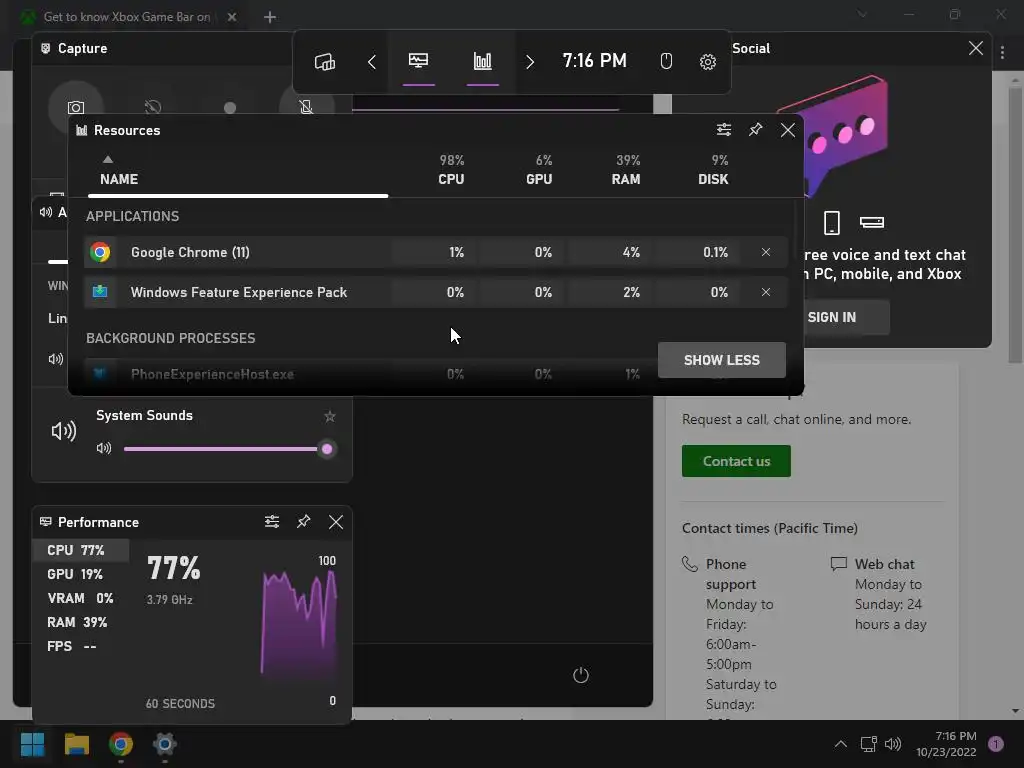Image resolution: width=1024 pixels, height=768 pixels.
Task: Toggle the Resources widget from Game Bar toolbar
Action: 483,61
